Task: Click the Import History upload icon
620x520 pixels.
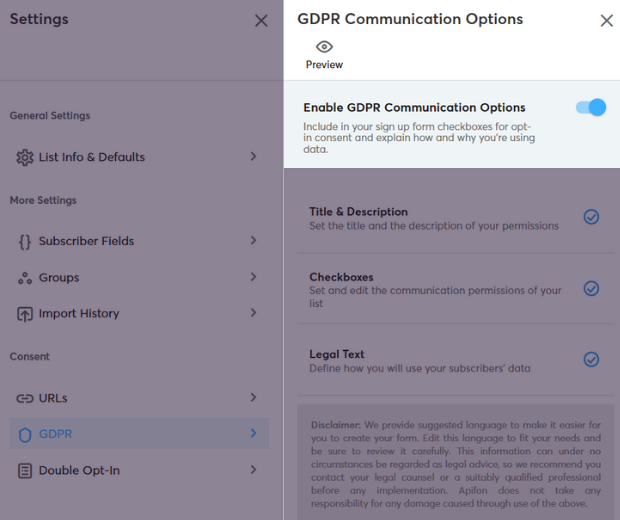Action: point(25,314)
